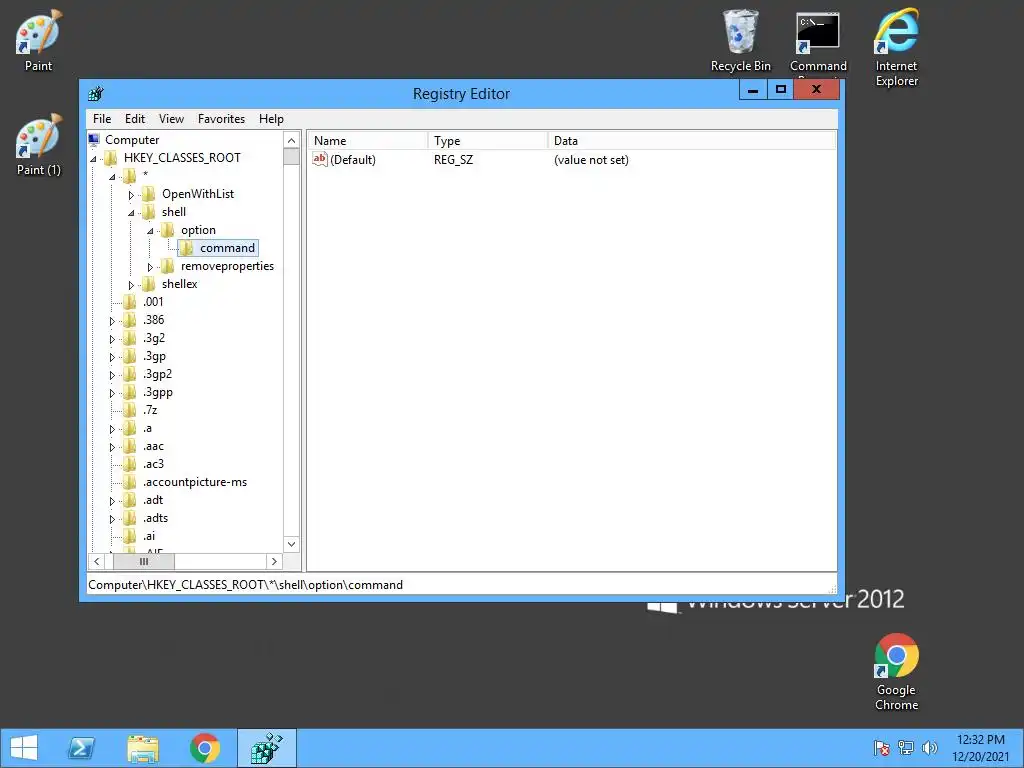
Task: Select Registry Editor taskbar button
Action: click(x=266, y=748)
